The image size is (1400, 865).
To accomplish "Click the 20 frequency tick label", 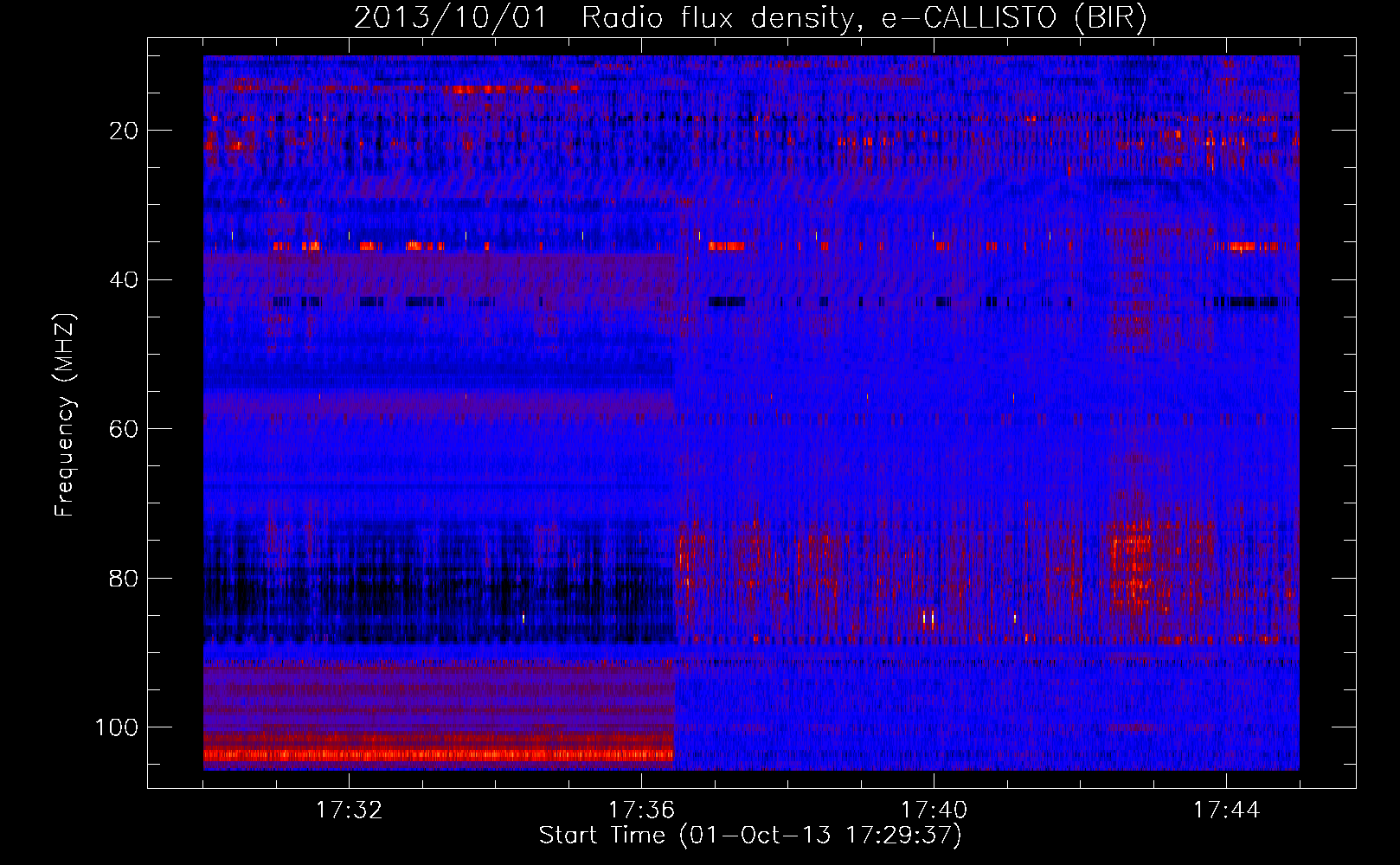I will click(124, 131).
